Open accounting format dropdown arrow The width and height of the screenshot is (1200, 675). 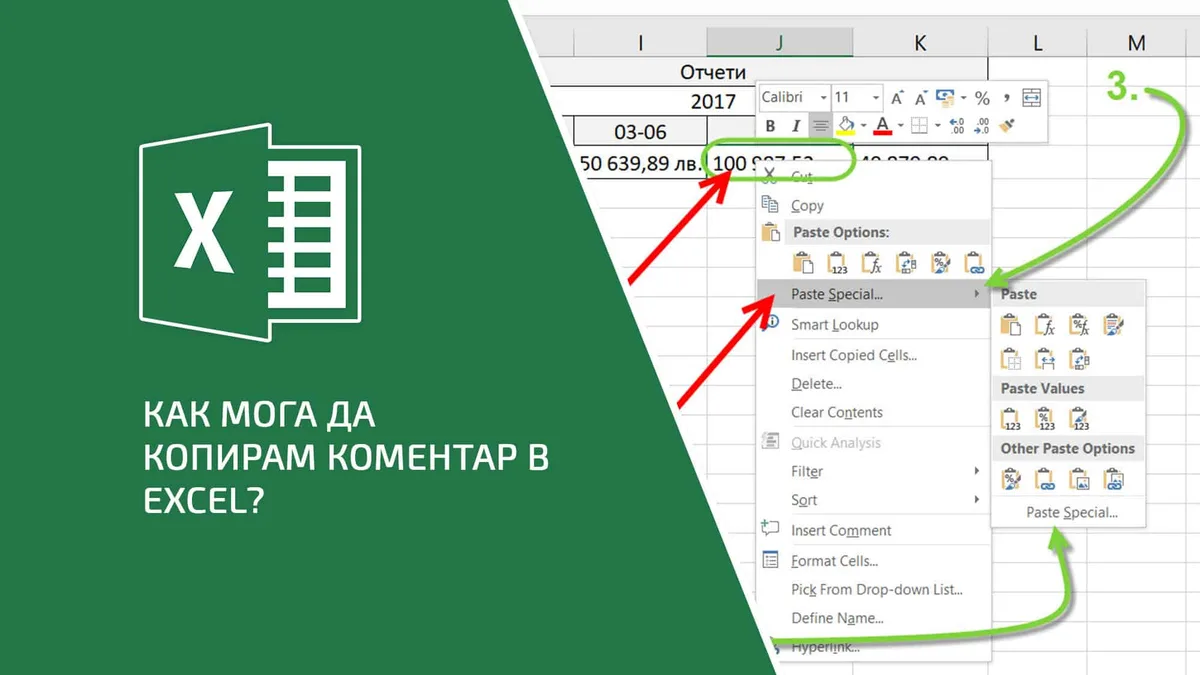[963, 98]
